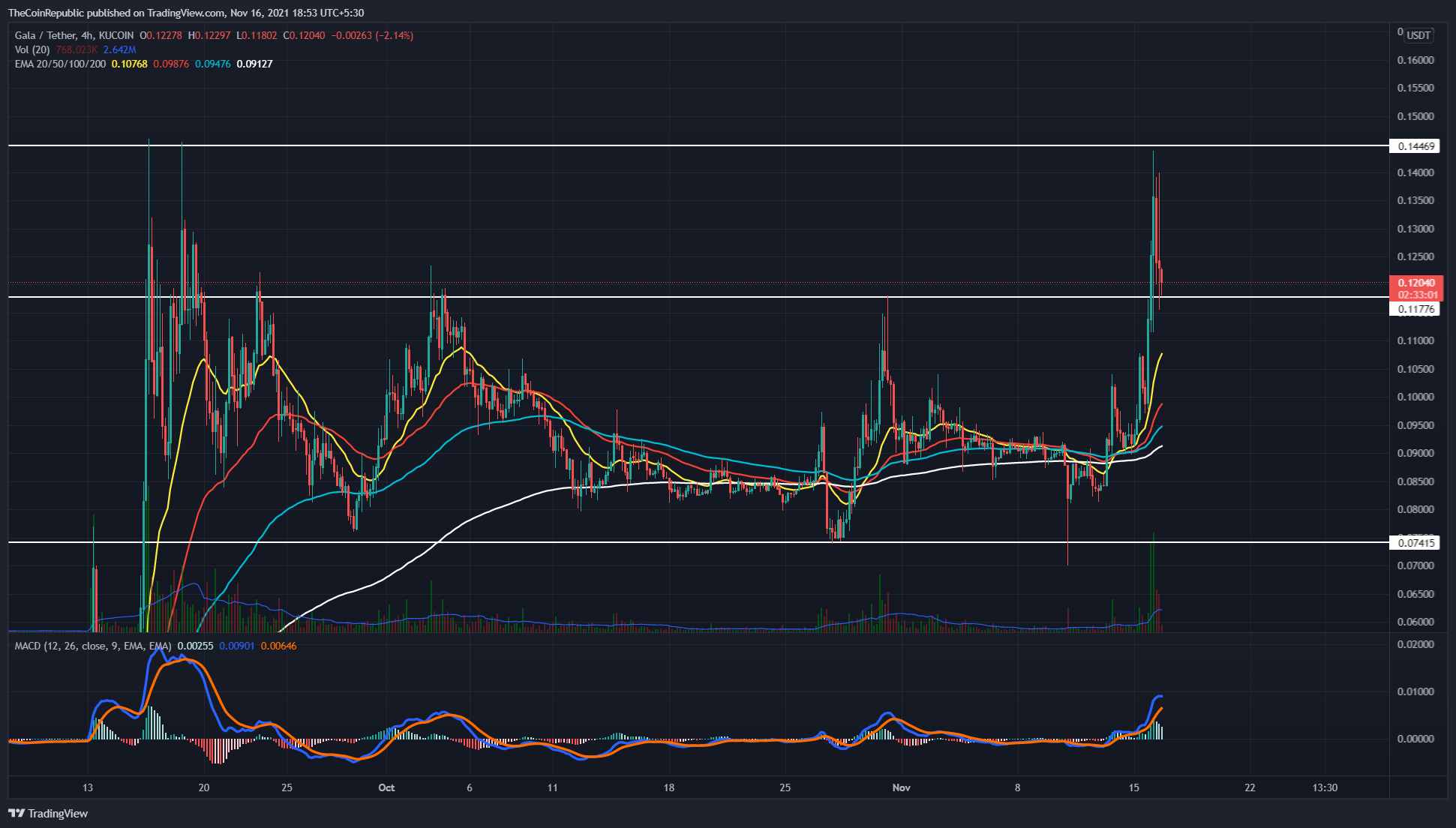The height and width of the screenshot is (828, 1456).
Task: Click the Oct label on time axis
Action: 386,787
